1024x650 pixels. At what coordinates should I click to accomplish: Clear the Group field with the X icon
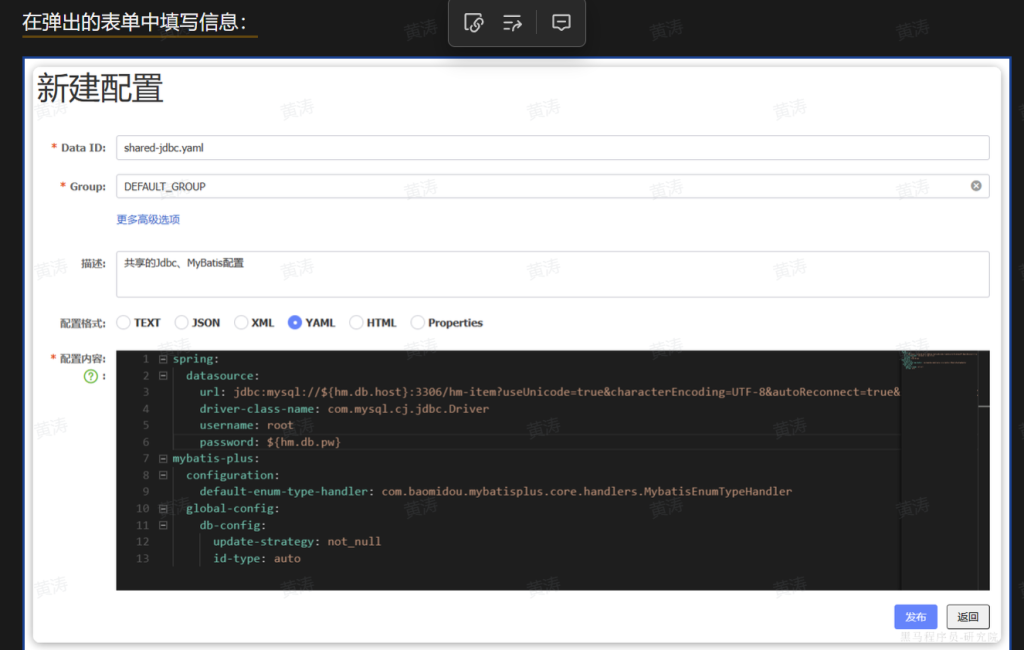[x=976, y=186]
